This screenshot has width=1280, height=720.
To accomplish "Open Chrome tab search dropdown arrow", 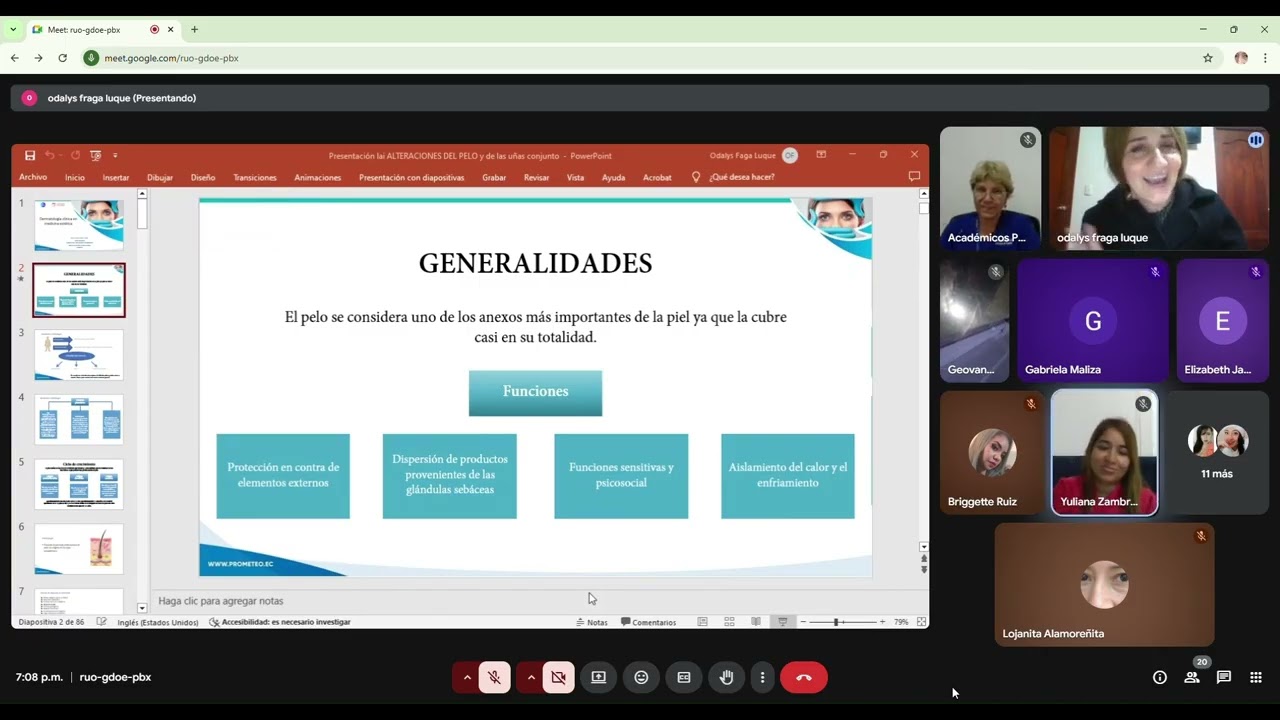I will tap(13, 30).
